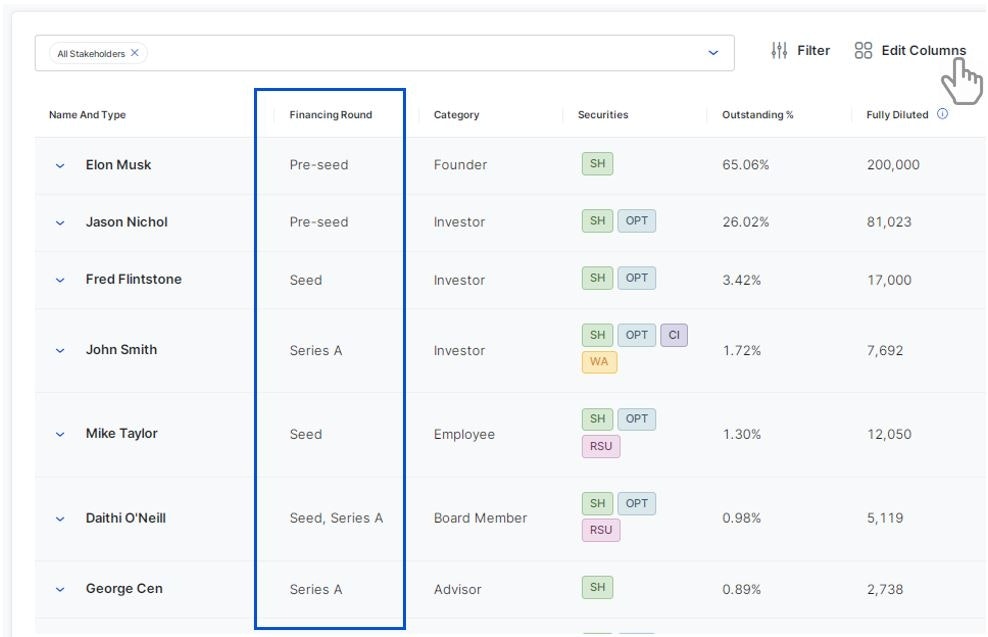Expand the John Smith row chevron
The height and width of the screenshot is (637, 988).
tap(60, 351)
